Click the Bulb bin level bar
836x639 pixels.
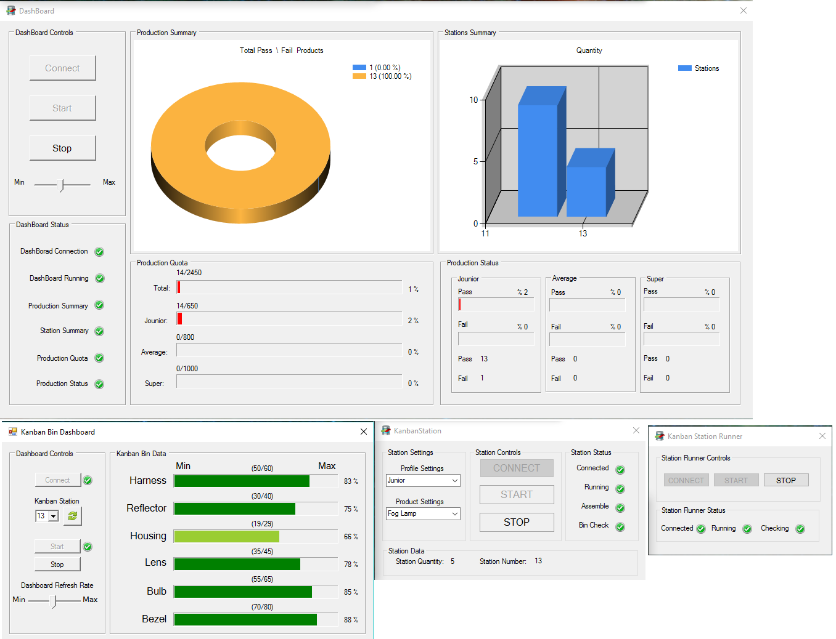tap(256, 592)
